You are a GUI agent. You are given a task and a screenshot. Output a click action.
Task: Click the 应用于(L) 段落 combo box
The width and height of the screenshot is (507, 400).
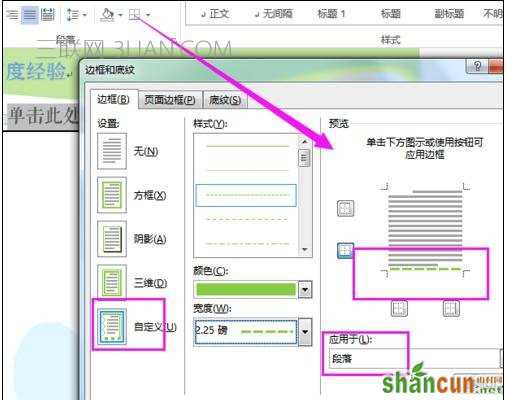[x=416, y=359]
